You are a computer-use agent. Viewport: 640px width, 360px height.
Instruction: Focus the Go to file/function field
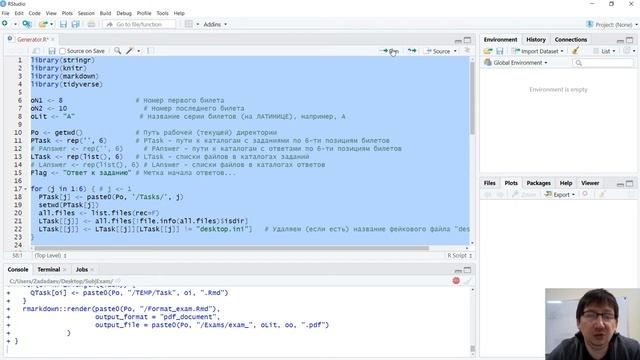pos(139,24)
